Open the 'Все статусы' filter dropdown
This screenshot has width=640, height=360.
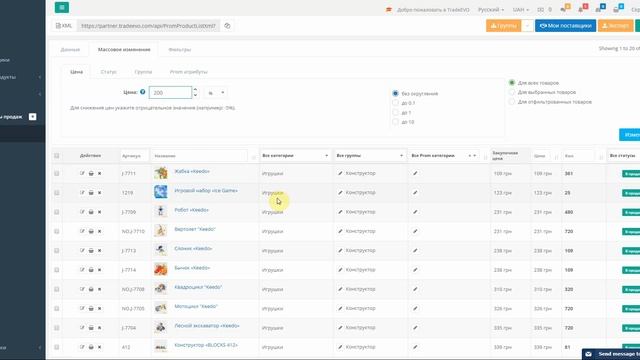tap(623, 156)
